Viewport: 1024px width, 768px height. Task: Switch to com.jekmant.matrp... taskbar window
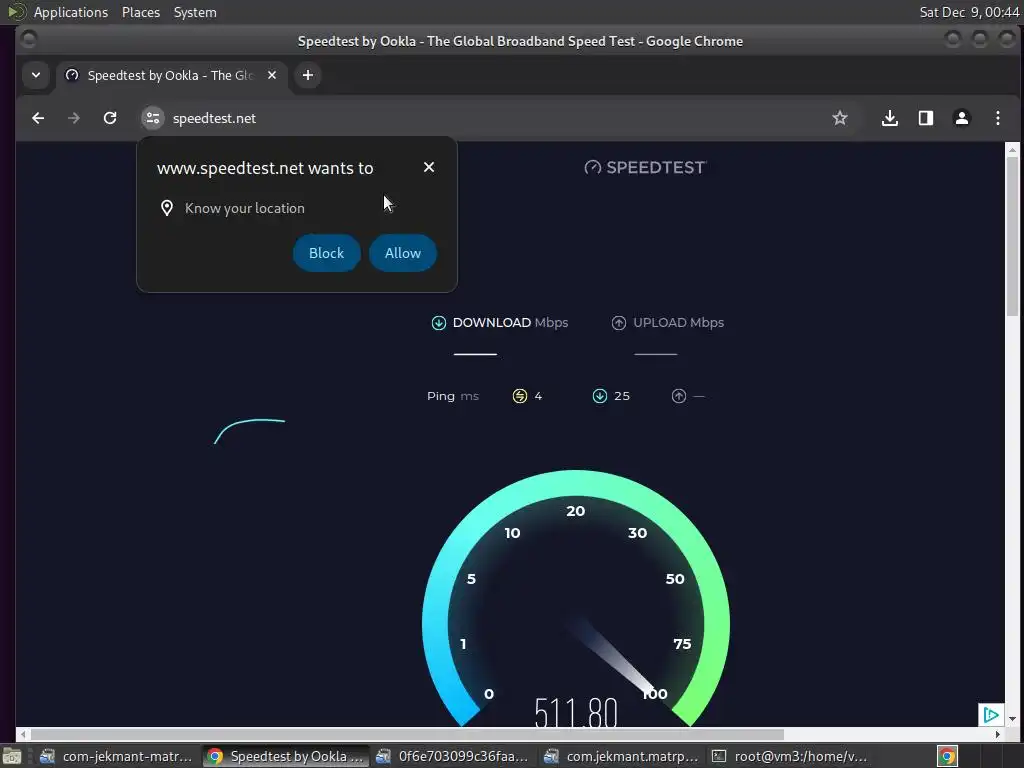click(622, 756)
